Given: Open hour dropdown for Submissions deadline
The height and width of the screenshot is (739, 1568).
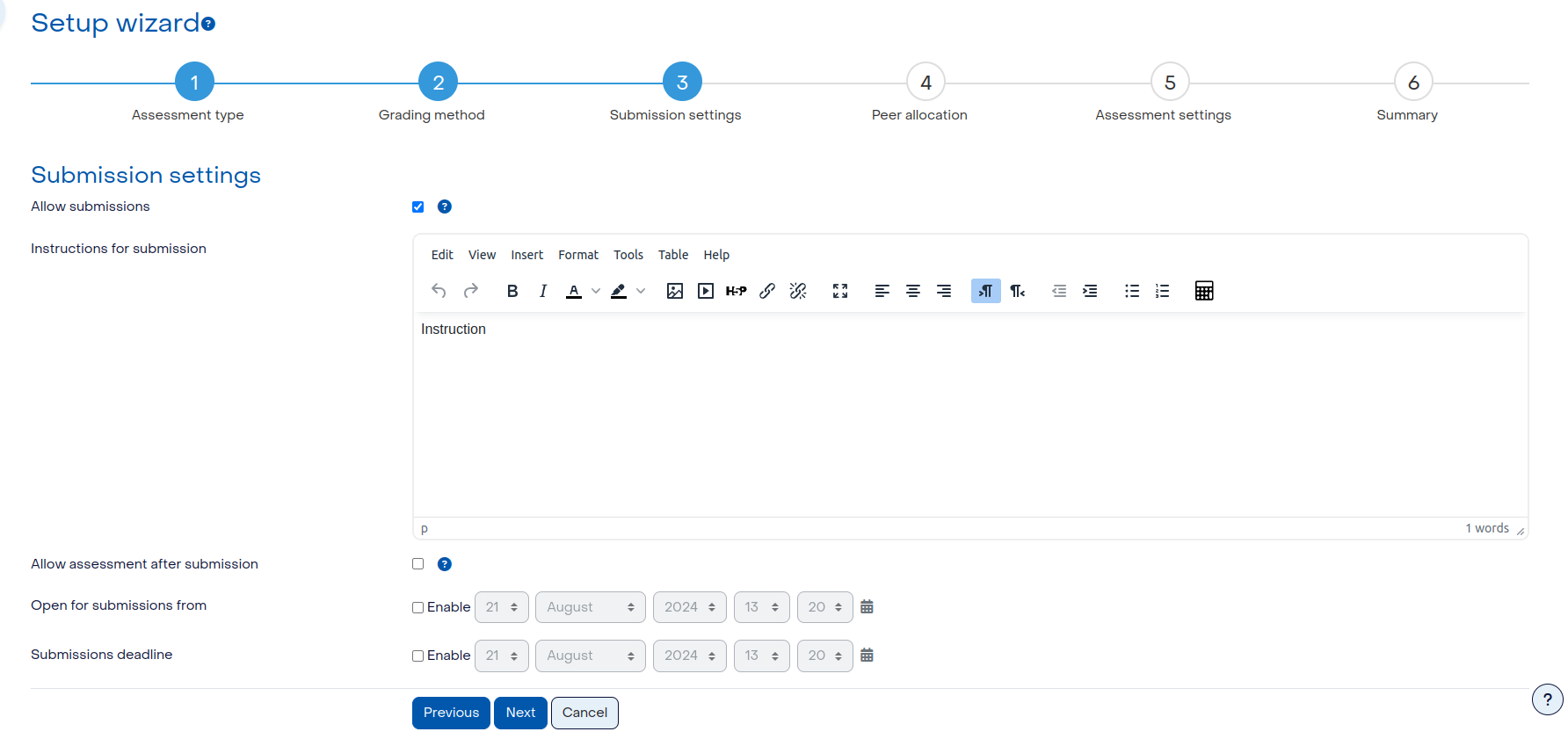Looking at the screenshot, I should tap(762, 656).
